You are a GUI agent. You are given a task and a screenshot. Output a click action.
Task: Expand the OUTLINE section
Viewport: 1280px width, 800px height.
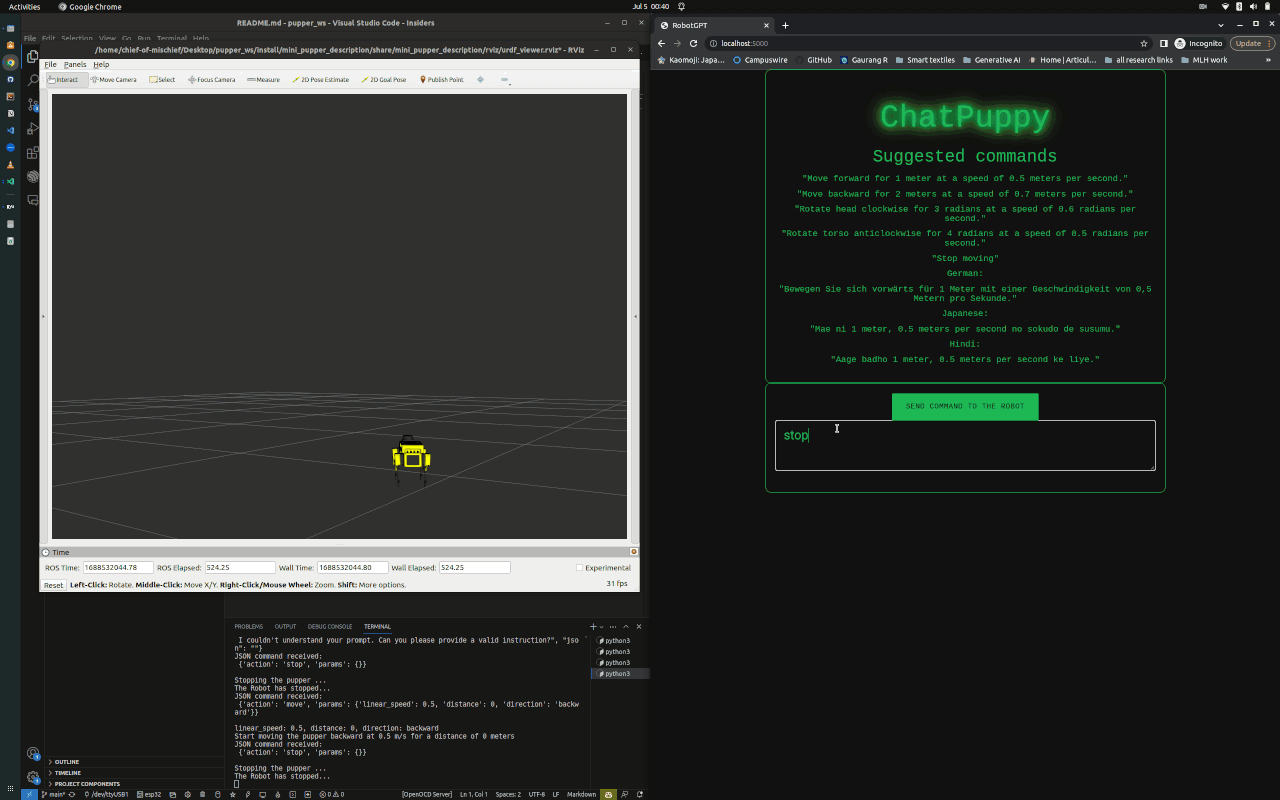tap(135, 762)
